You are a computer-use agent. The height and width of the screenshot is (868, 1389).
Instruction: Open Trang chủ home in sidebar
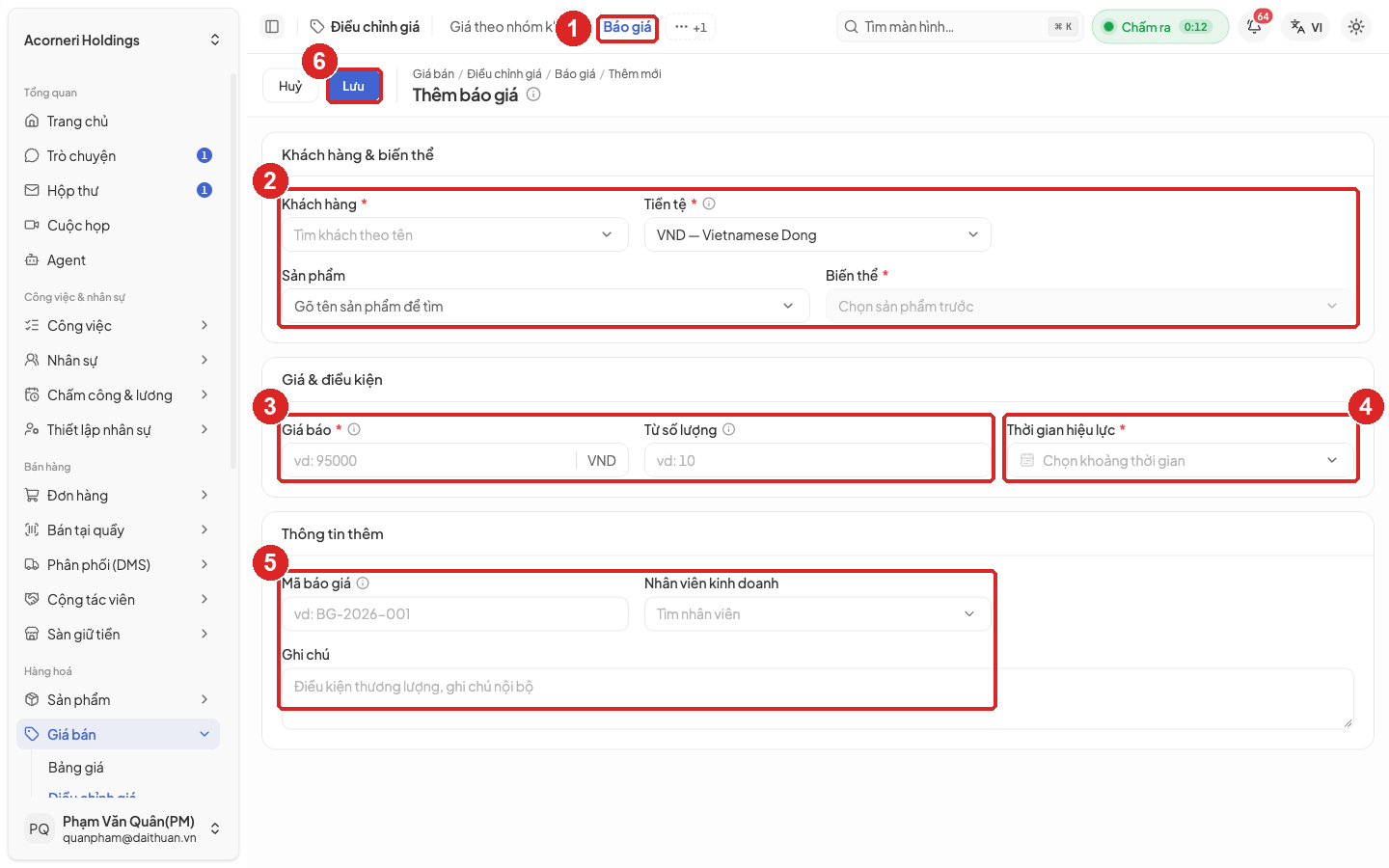(118, 122)
